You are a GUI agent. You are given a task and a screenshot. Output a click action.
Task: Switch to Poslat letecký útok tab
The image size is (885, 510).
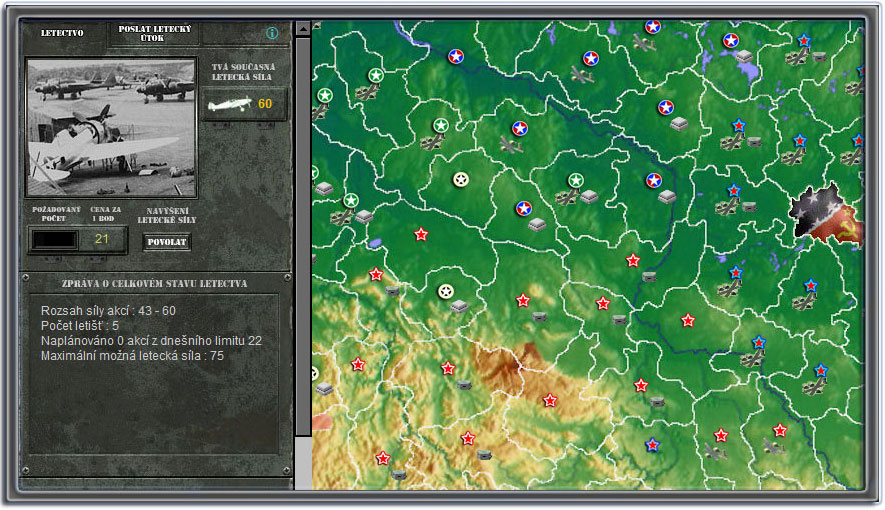(x=154, y=33)
